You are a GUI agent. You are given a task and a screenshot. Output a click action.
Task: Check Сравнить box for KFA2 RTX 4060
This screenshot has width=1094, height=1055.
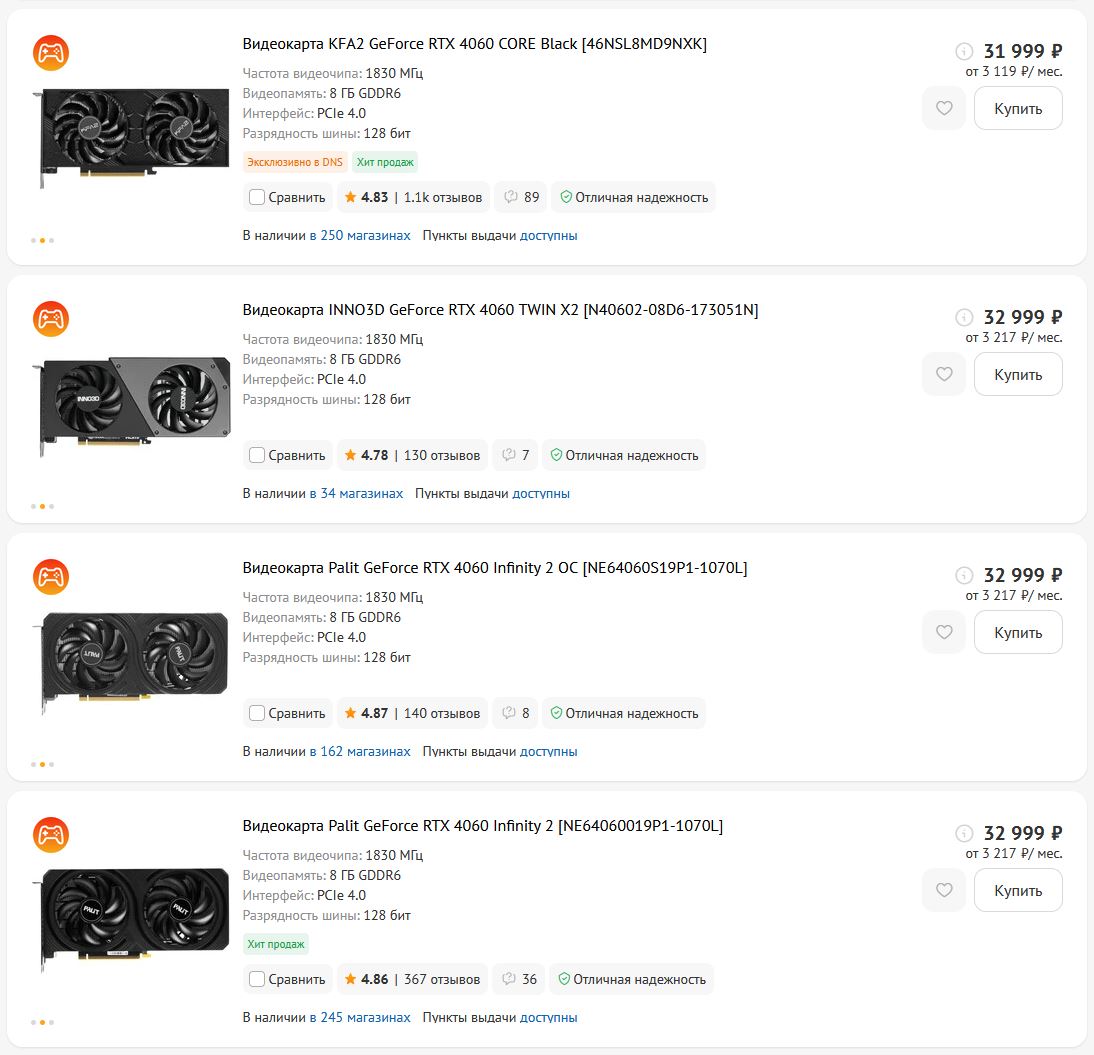click(x=257, y=197)
